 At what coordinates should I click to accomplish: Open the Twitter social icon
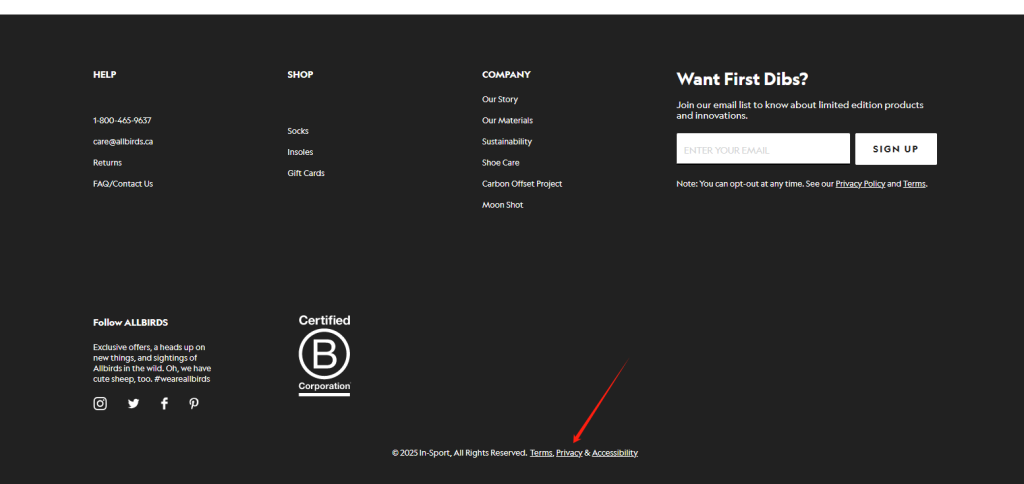coord(133,404)
